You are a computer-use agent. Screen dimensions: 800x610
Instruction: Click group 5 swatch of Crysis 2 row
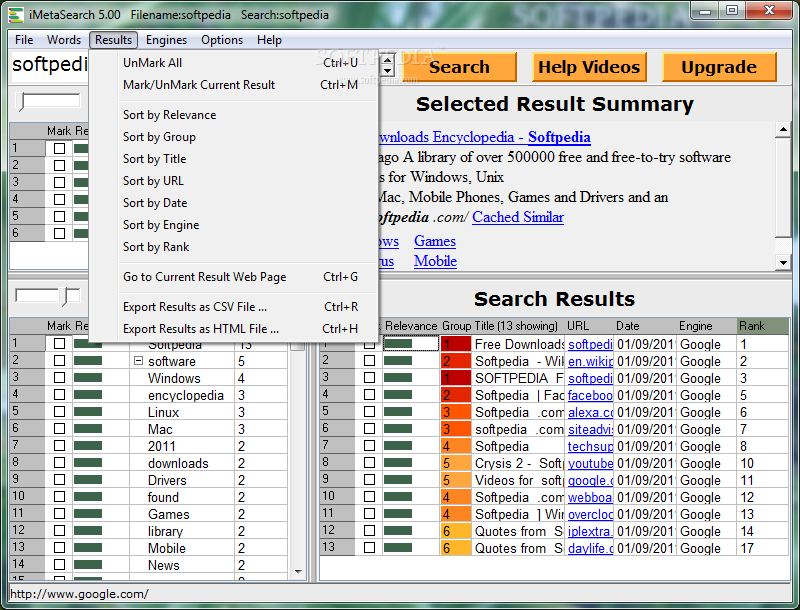coord(456,463)
